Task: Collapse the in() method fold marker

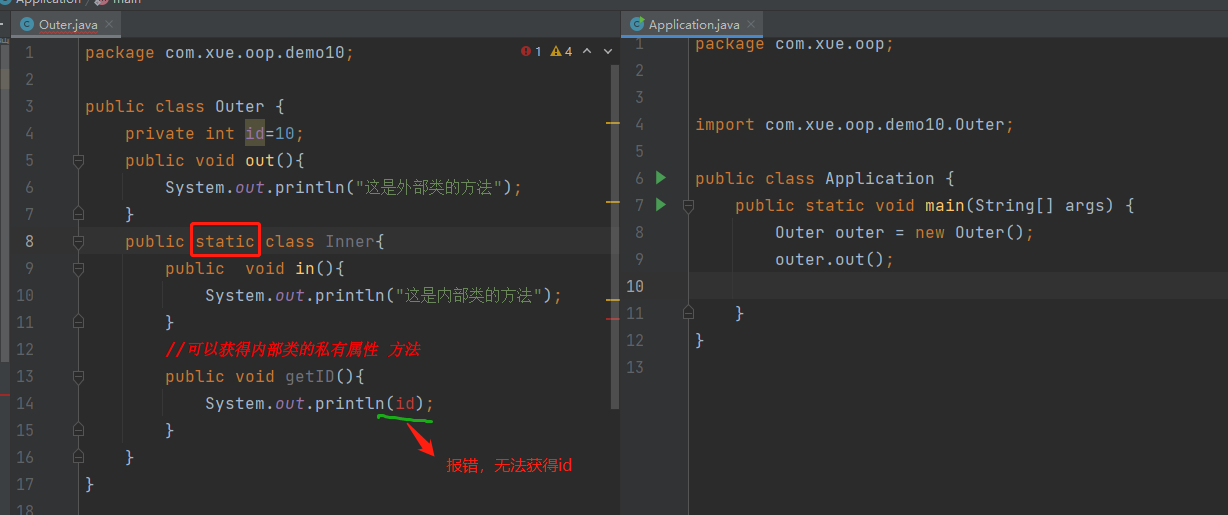Action: pos(78,268)
